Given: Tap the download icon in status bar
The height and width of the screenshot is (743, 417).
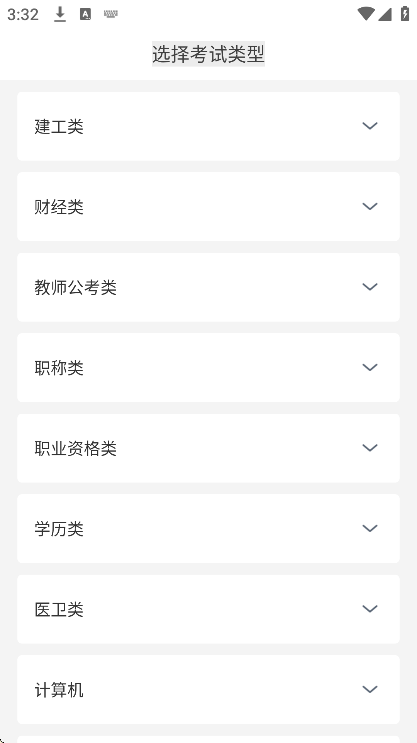Looking at the screenshot, I should click(x=60, y=14).
